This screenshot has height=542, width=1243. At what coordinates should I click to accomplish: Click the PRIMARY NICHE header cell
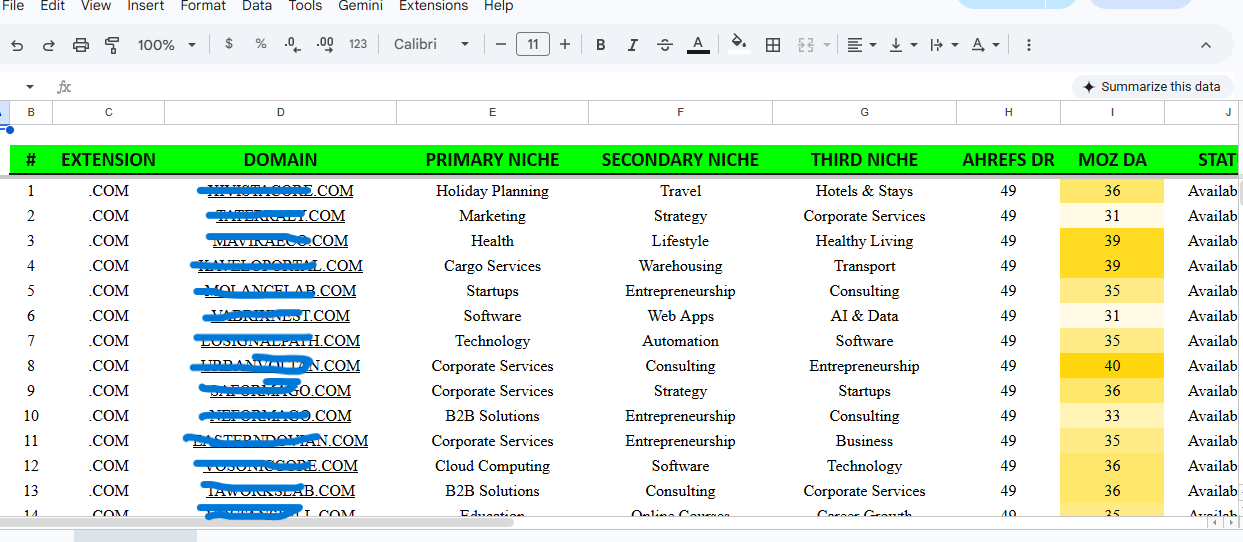click(x=493, y=160)
